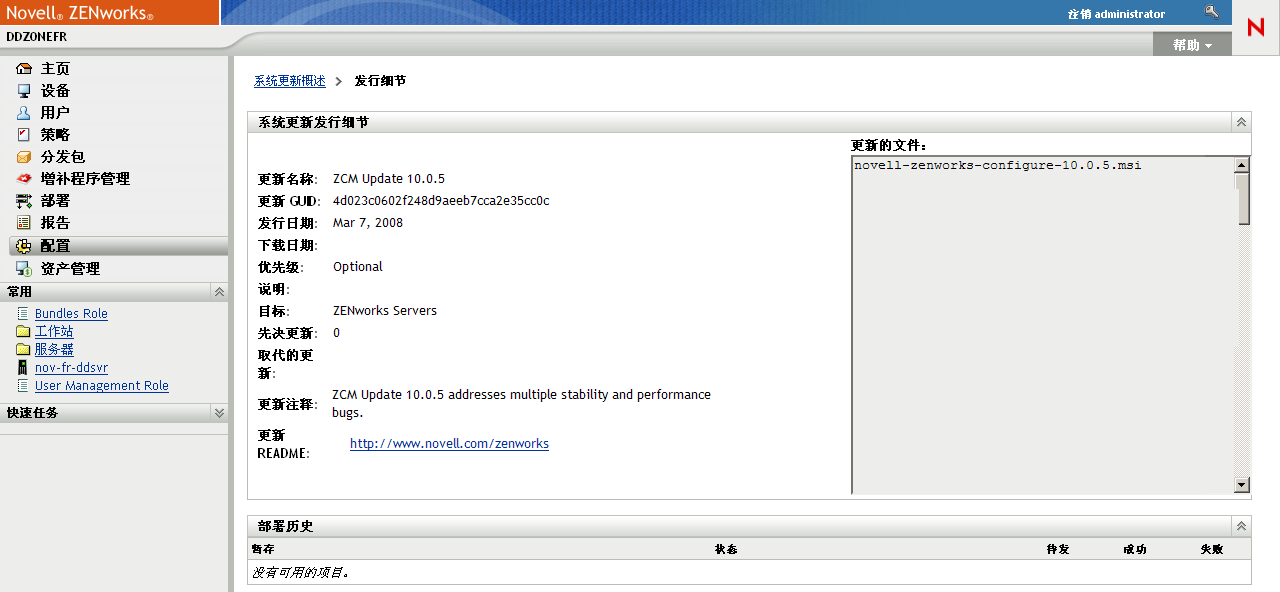Click the 策略 policy icon
This screenshot has width=1280, height=592.
coord(24,135)
